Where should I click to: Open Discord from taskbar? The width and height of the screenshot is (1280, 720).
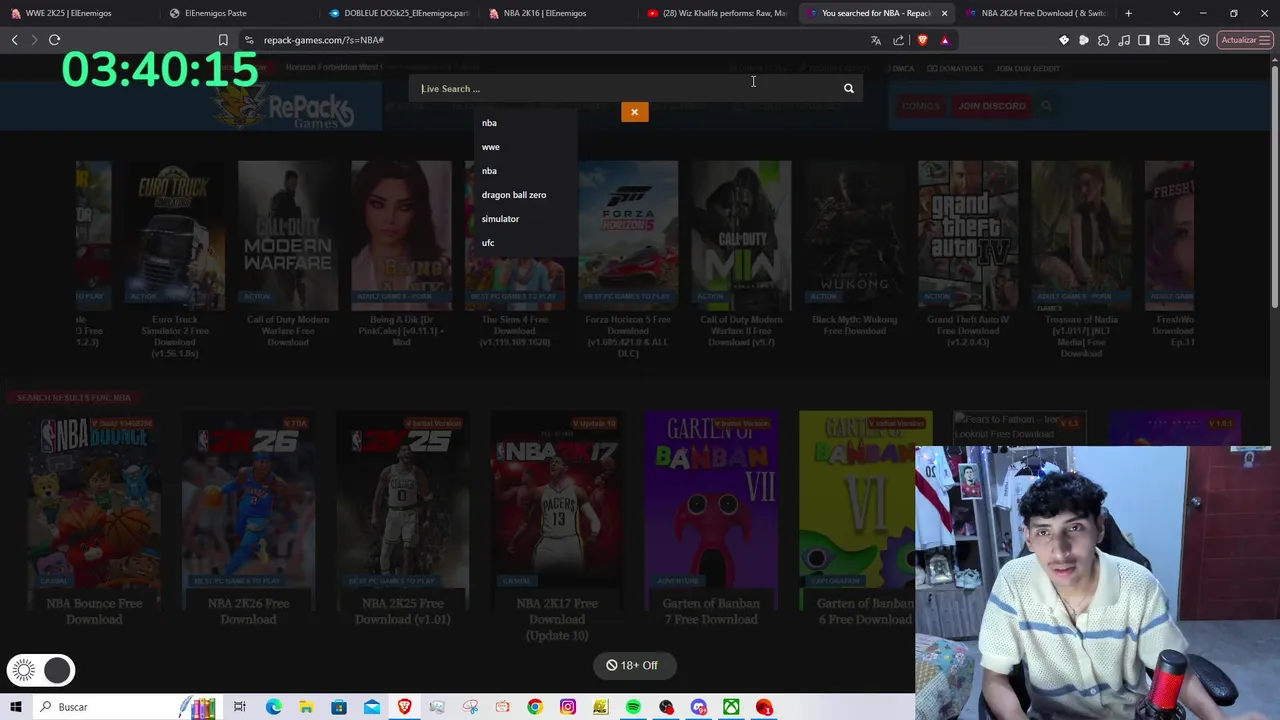click(698, 707)
